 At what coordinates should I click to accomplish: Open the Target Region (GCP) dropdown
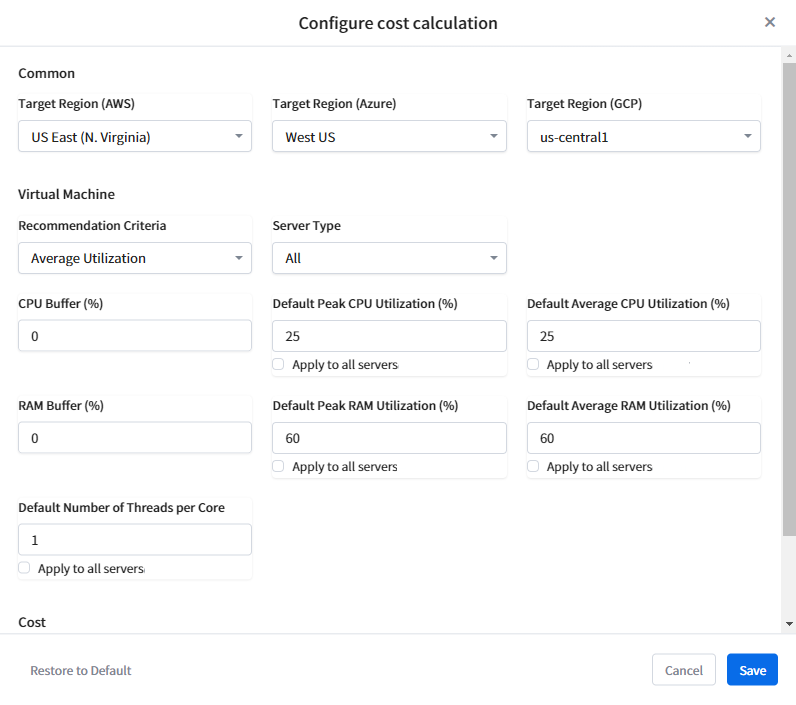(x=643, y=137)
